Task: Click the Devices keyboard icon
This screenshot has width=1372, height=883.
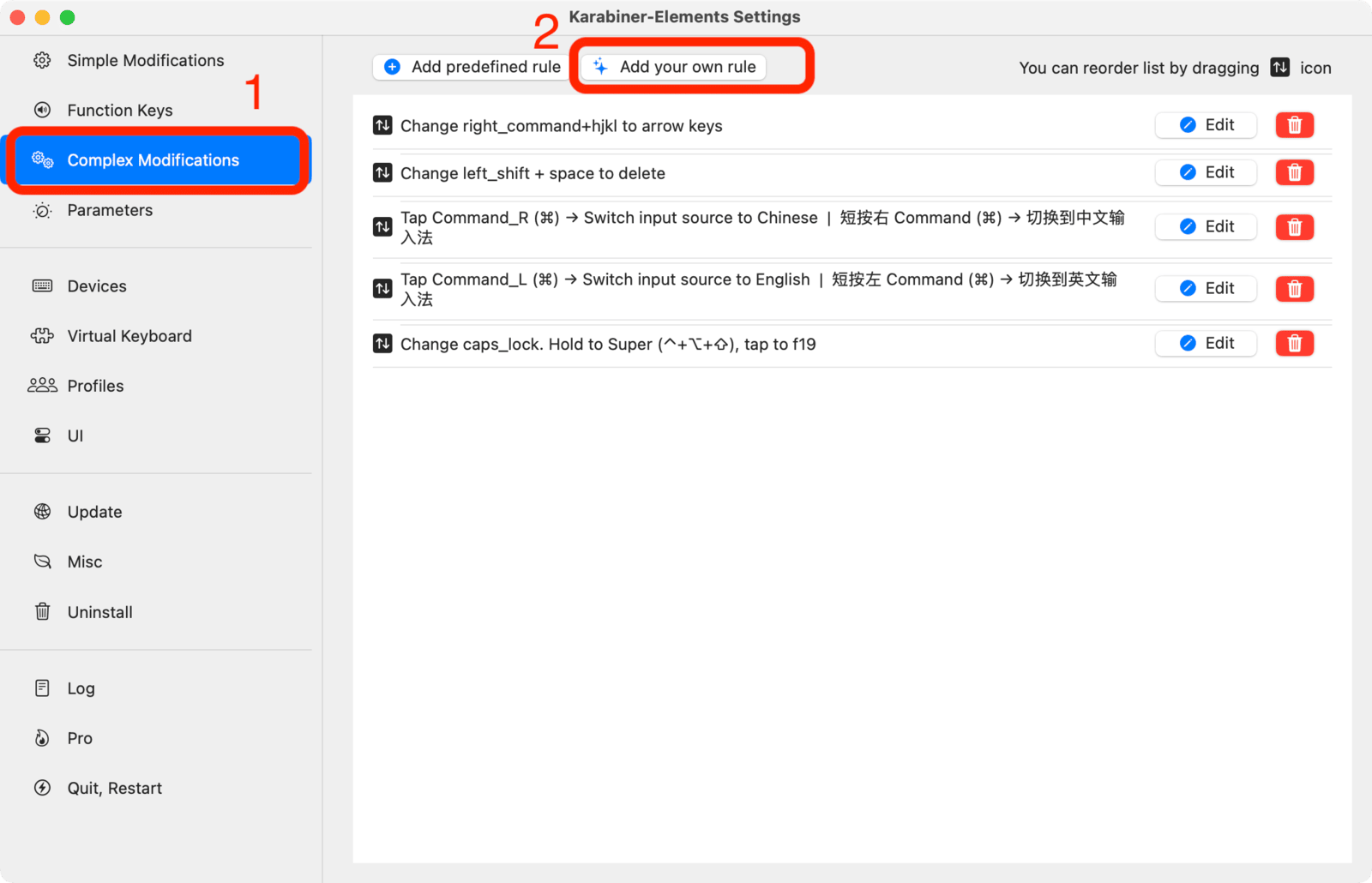Action: click(x=42, y=285)
